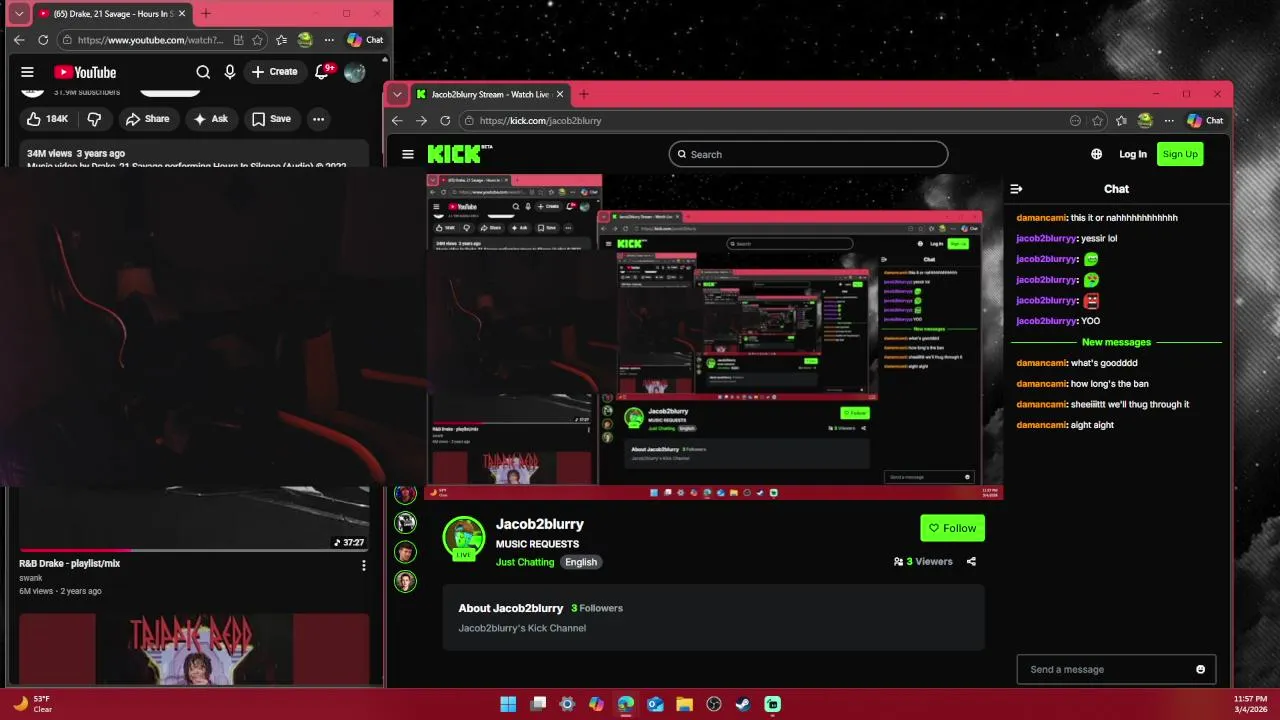Open the YouTube hamburger guide menu
This screenshot has width=1280, height=720.
[x=27, y=72]
